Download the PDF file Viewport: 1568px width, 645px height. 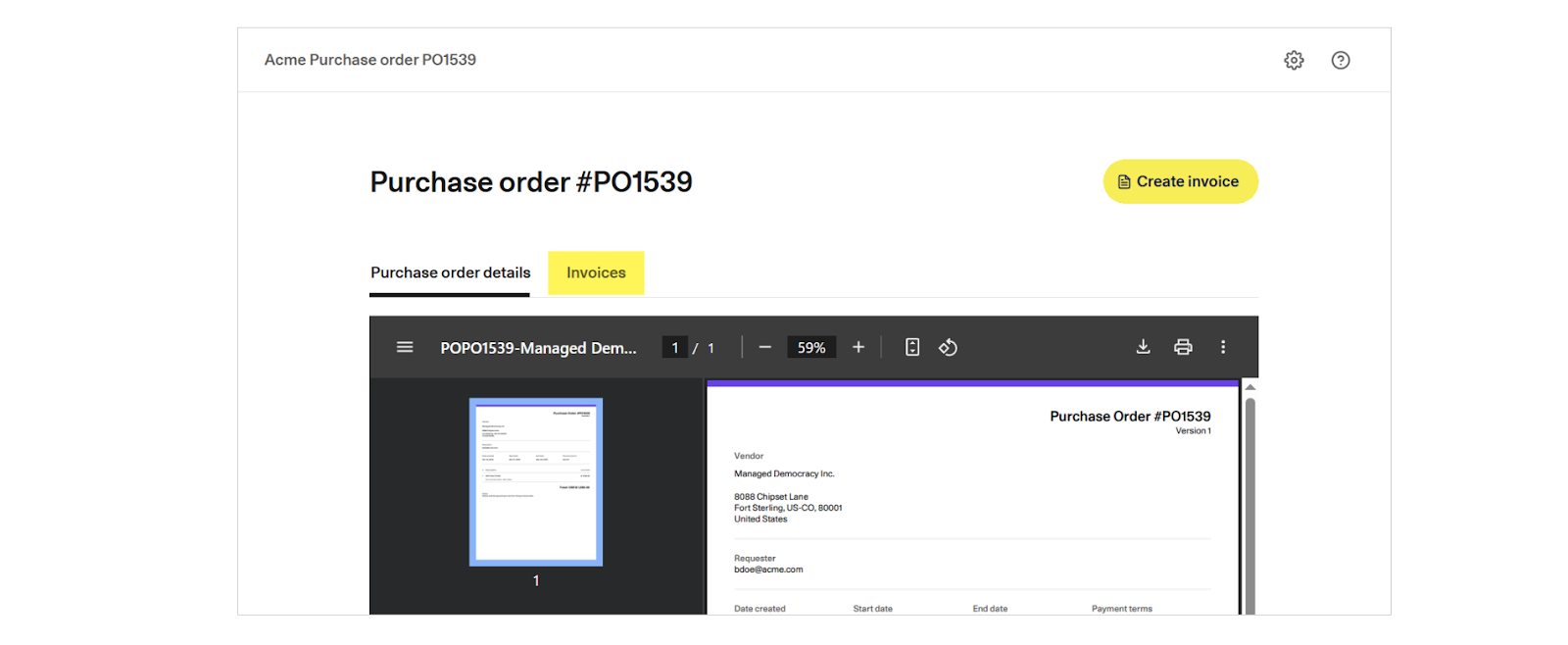[x=1143, y=347]
